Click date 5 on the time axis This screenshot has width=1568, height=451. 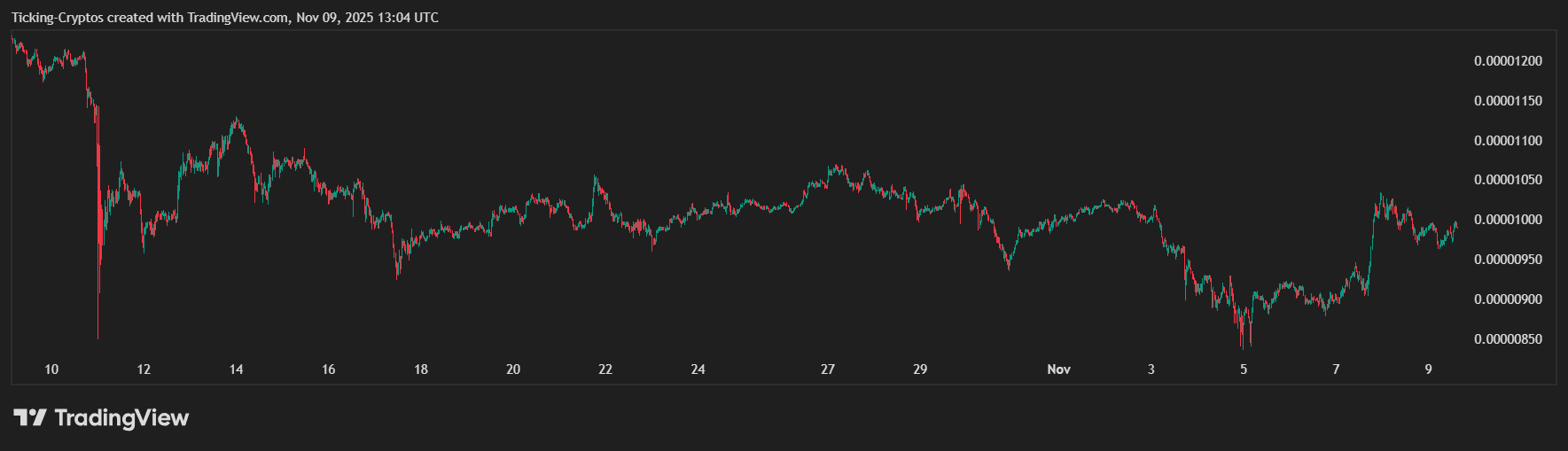click(x=1244, y=369)
